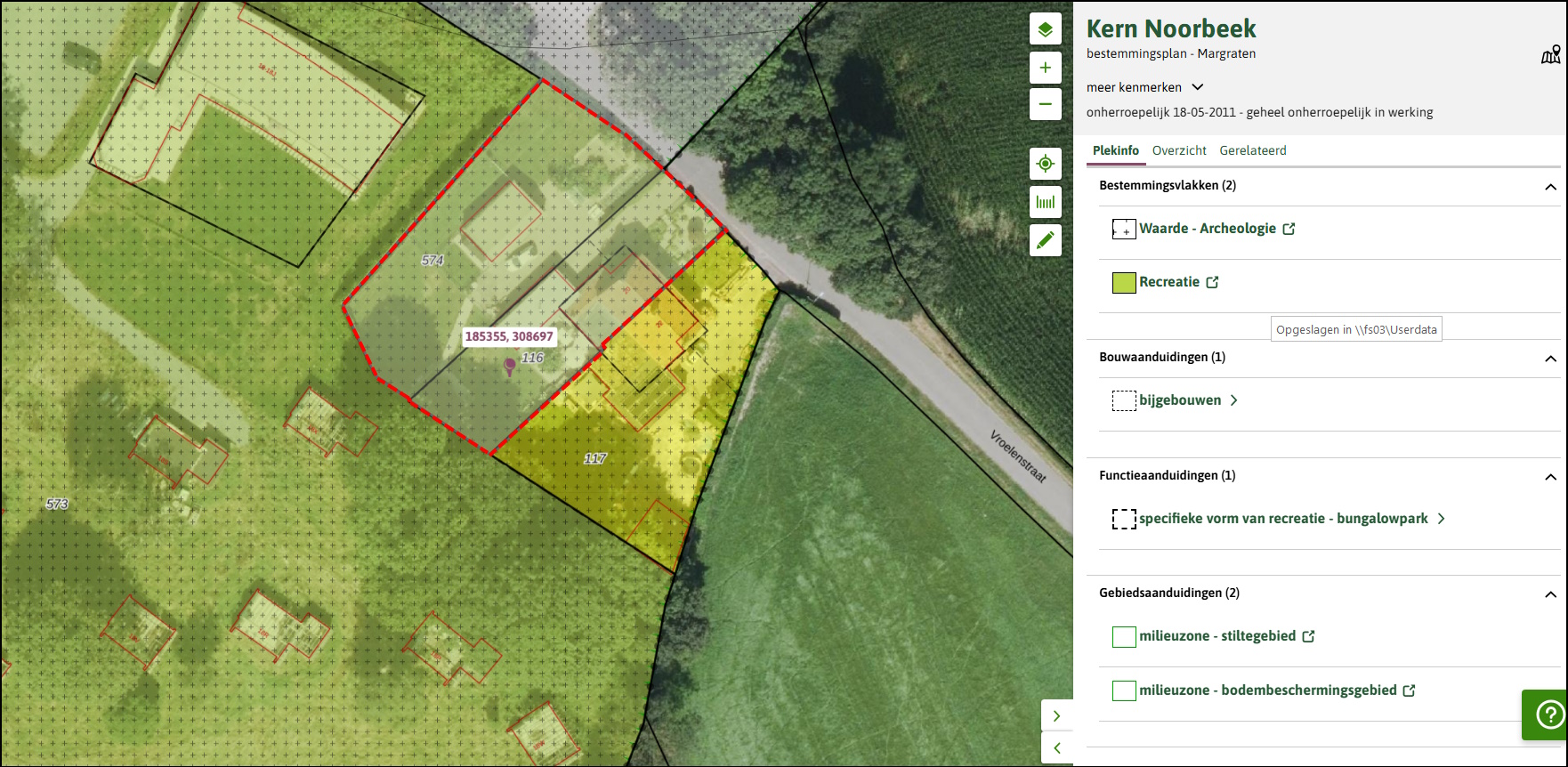The width and height of the screenshot is (1568, 767).
Task: Collapse the Gebiedsaanduidingen section
Action: coord(1550,594)
